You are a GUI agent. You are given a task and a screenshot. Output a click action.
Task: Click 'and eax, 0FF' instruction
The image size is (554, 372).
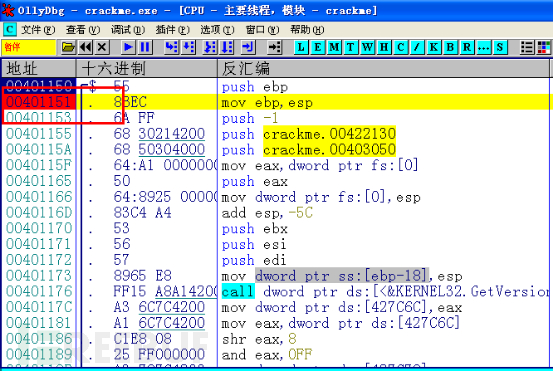[x=267, y=355]
